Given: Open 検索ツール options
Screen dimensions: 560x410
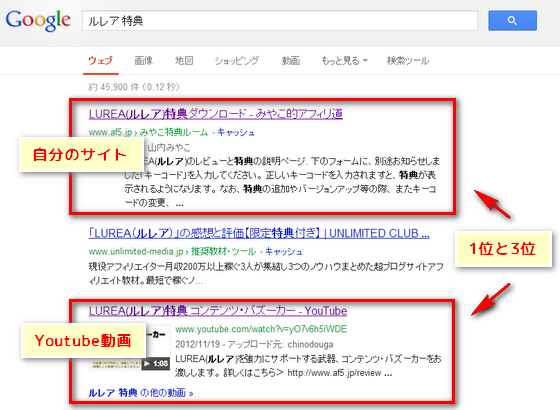Looking at the screenshot, I should click(x=408, y=61).
